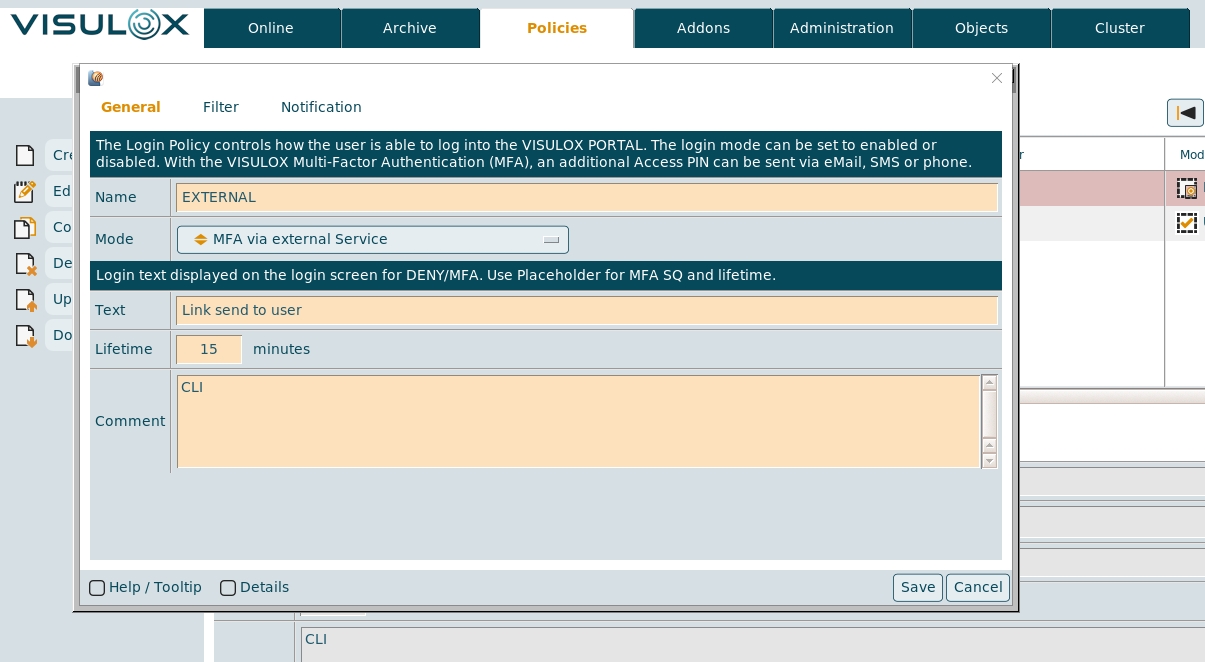This screenshot has width=1205, height=662.
Task: Click the mode icon in highlighted row
Action: click(1187, 188)
